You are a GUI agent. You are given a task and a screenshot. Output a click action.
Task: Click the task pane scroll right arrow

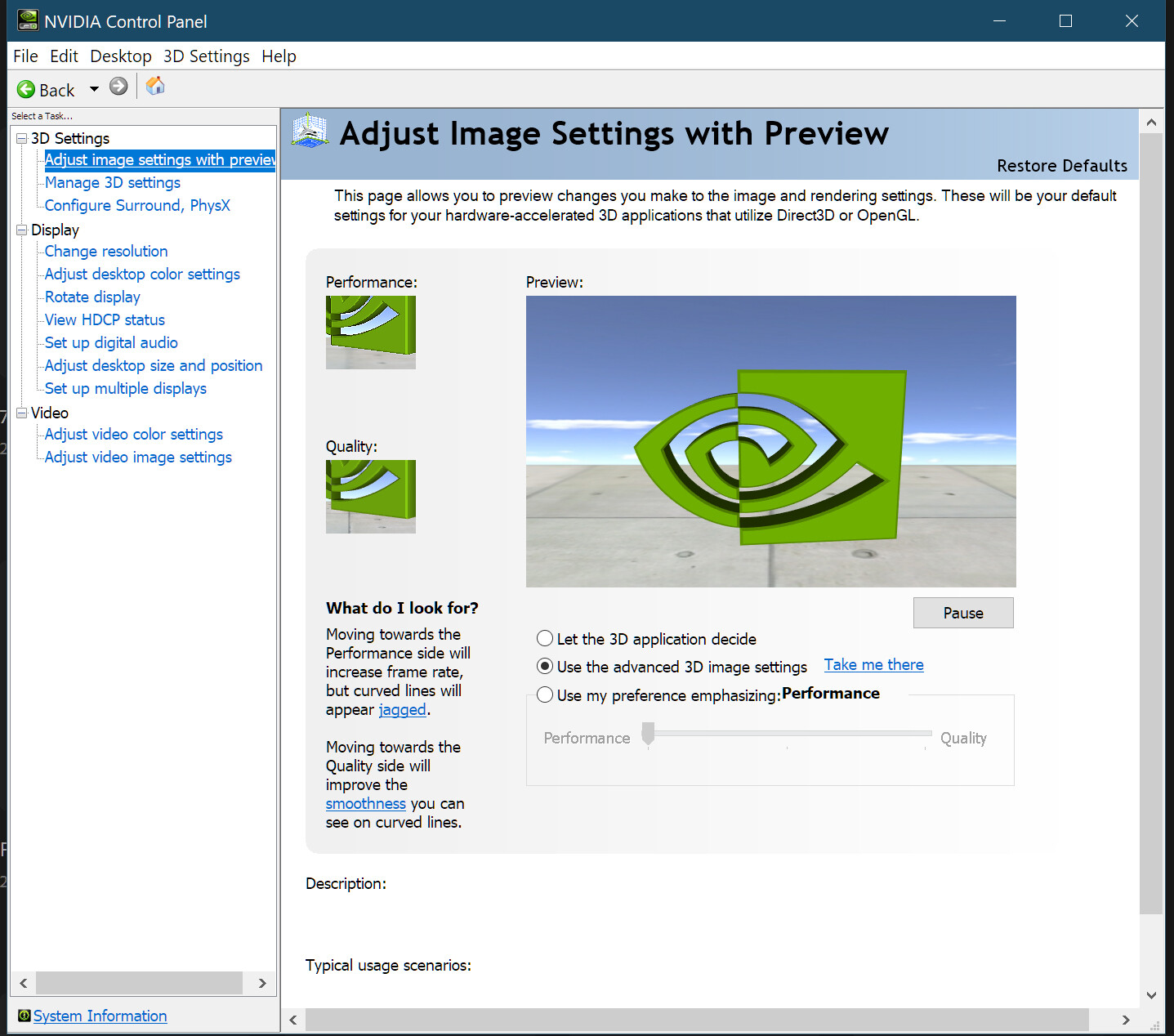click(262, 983)
